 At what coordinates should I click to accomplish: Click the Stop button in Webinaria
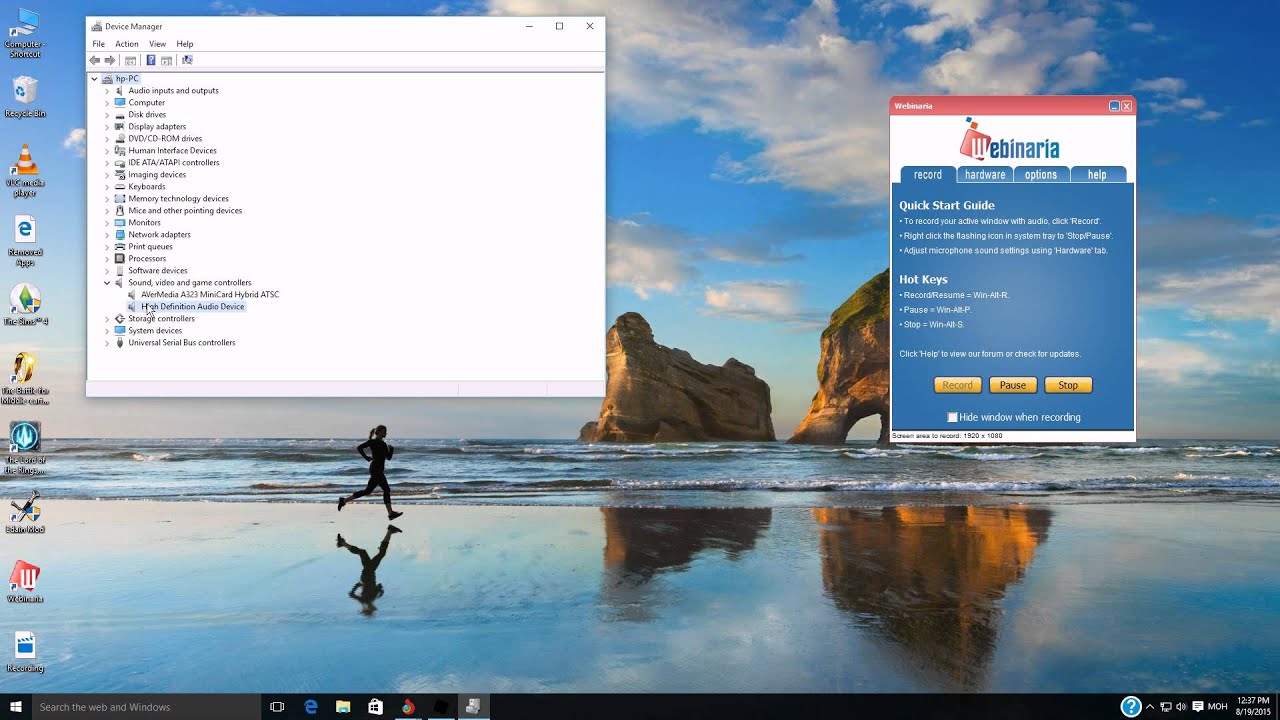pos(1068,385)
